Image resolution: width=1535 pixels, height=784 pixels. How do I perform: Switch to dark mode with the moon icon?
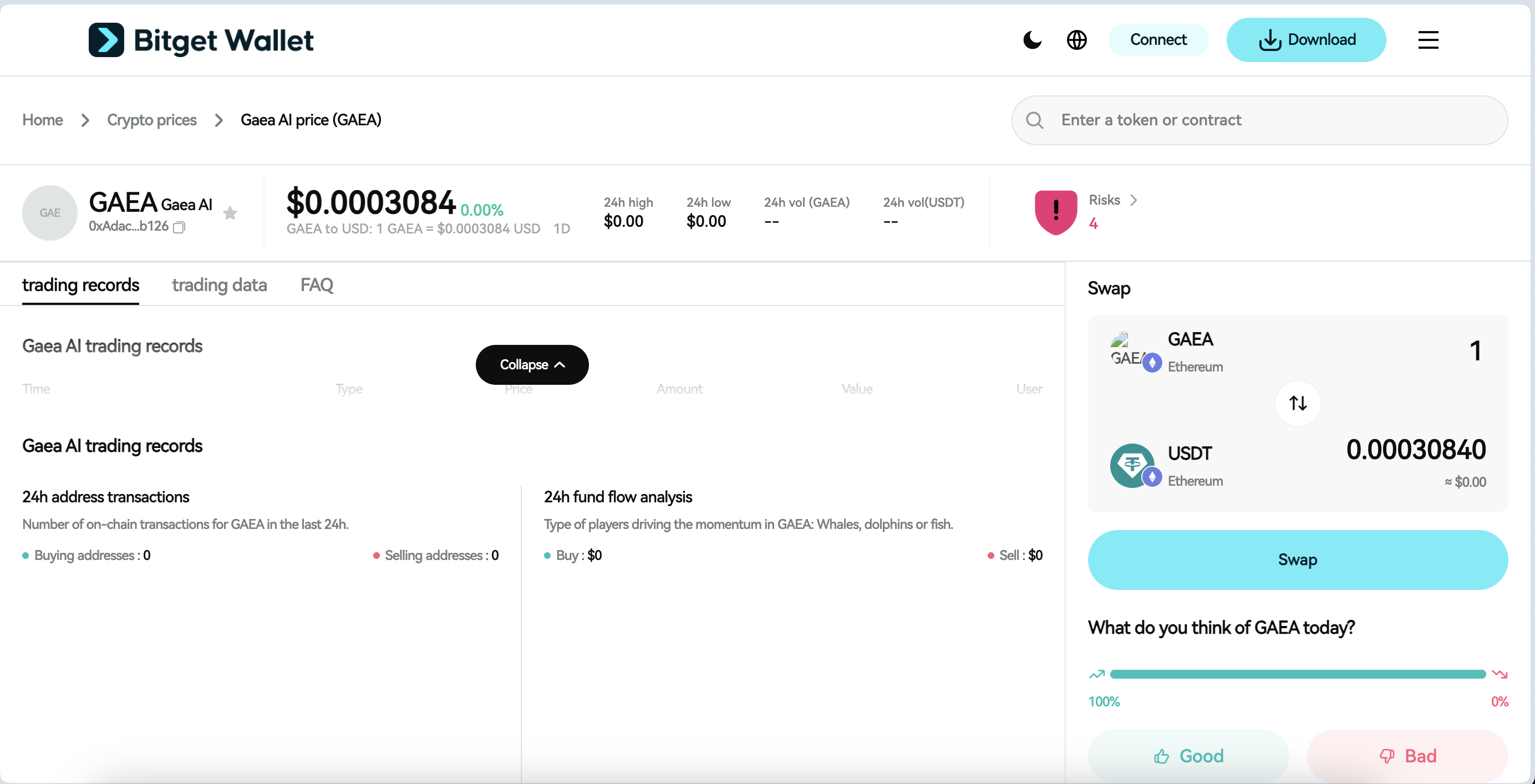1032,40
